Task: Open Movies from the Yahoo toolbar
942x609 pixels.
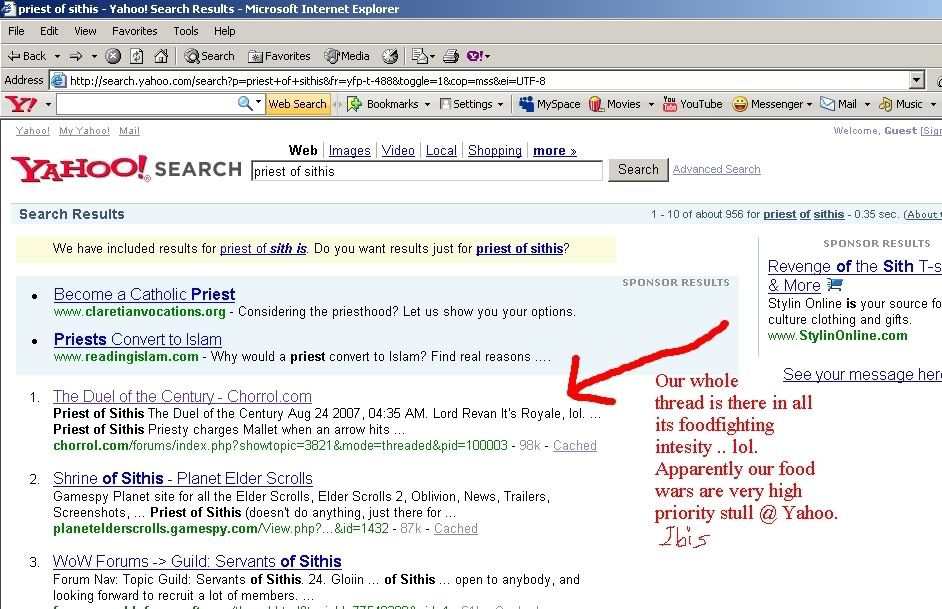Action: click(x=615, y=104)
